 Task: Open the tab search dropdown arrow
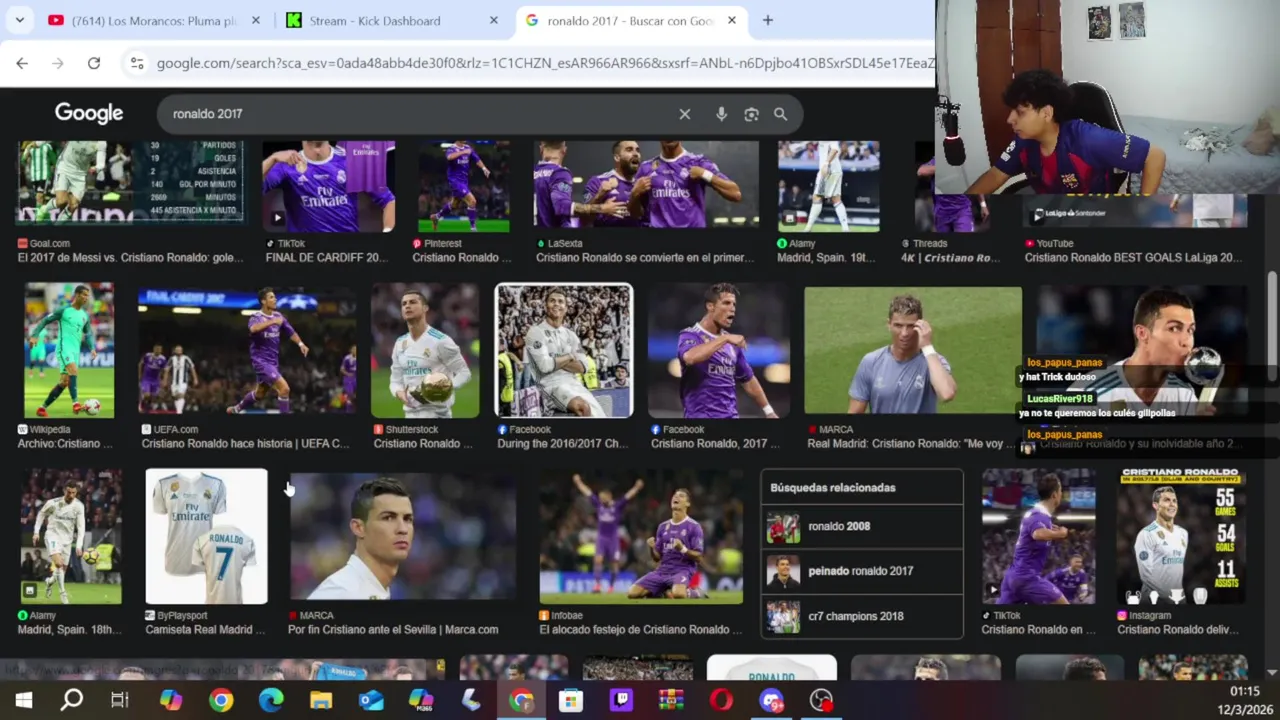[19, 20]
